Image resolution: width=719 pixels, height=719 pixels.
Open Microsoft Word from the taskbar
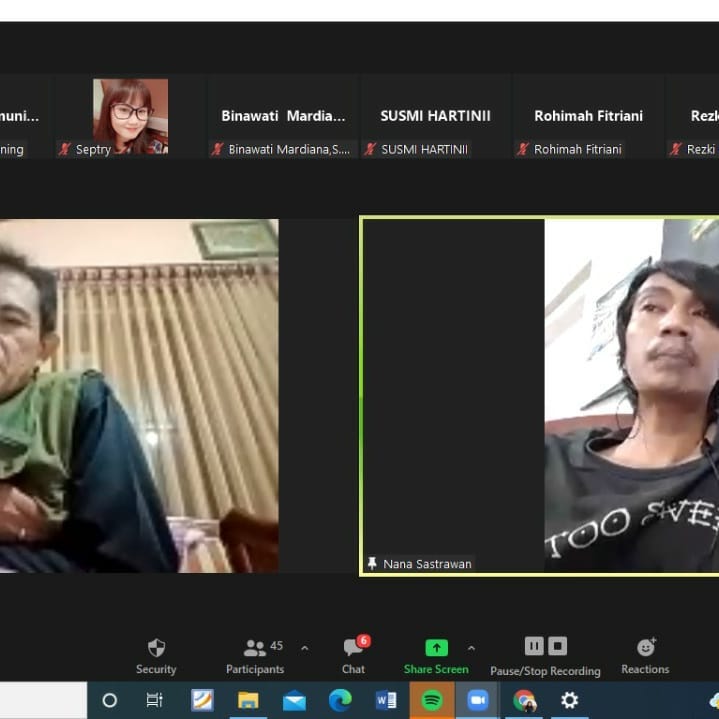point(386,701)
